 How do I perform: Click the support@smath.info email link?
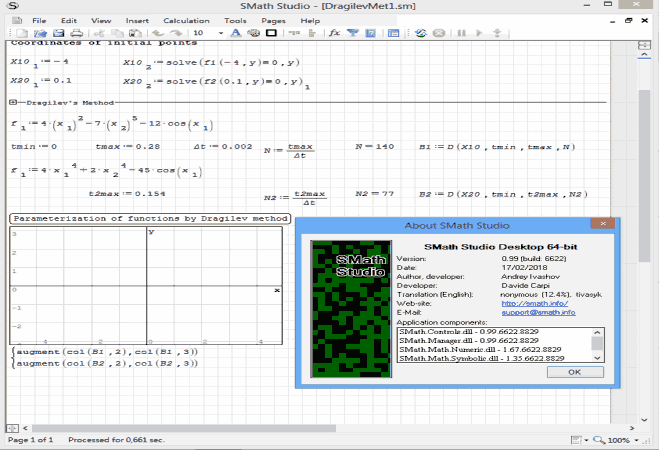coord(537,312)
